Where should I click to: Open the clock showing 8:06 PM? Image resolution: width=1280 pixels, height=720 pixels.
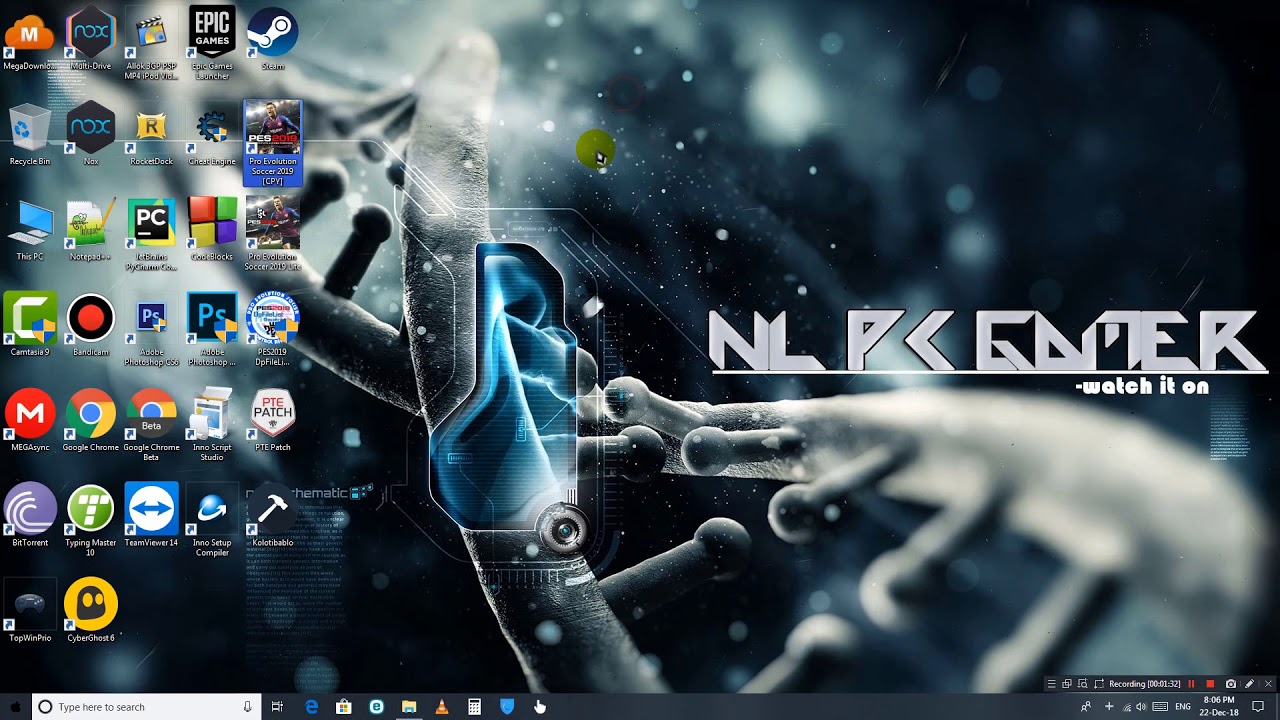point(1219,706)
